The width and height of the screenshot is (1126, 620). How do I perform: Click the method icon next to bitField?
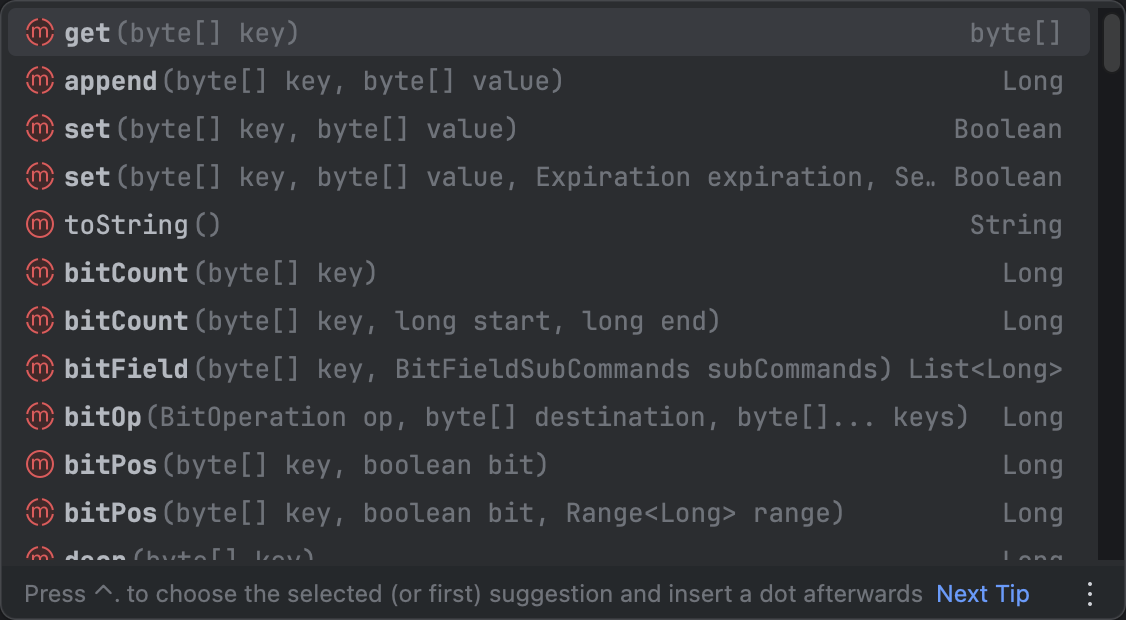point(39,369)
